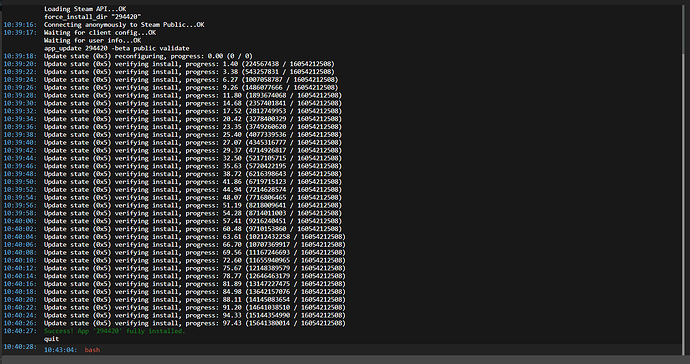
Task: Click the progress 29.37 log line
Action: pos(193,151)
